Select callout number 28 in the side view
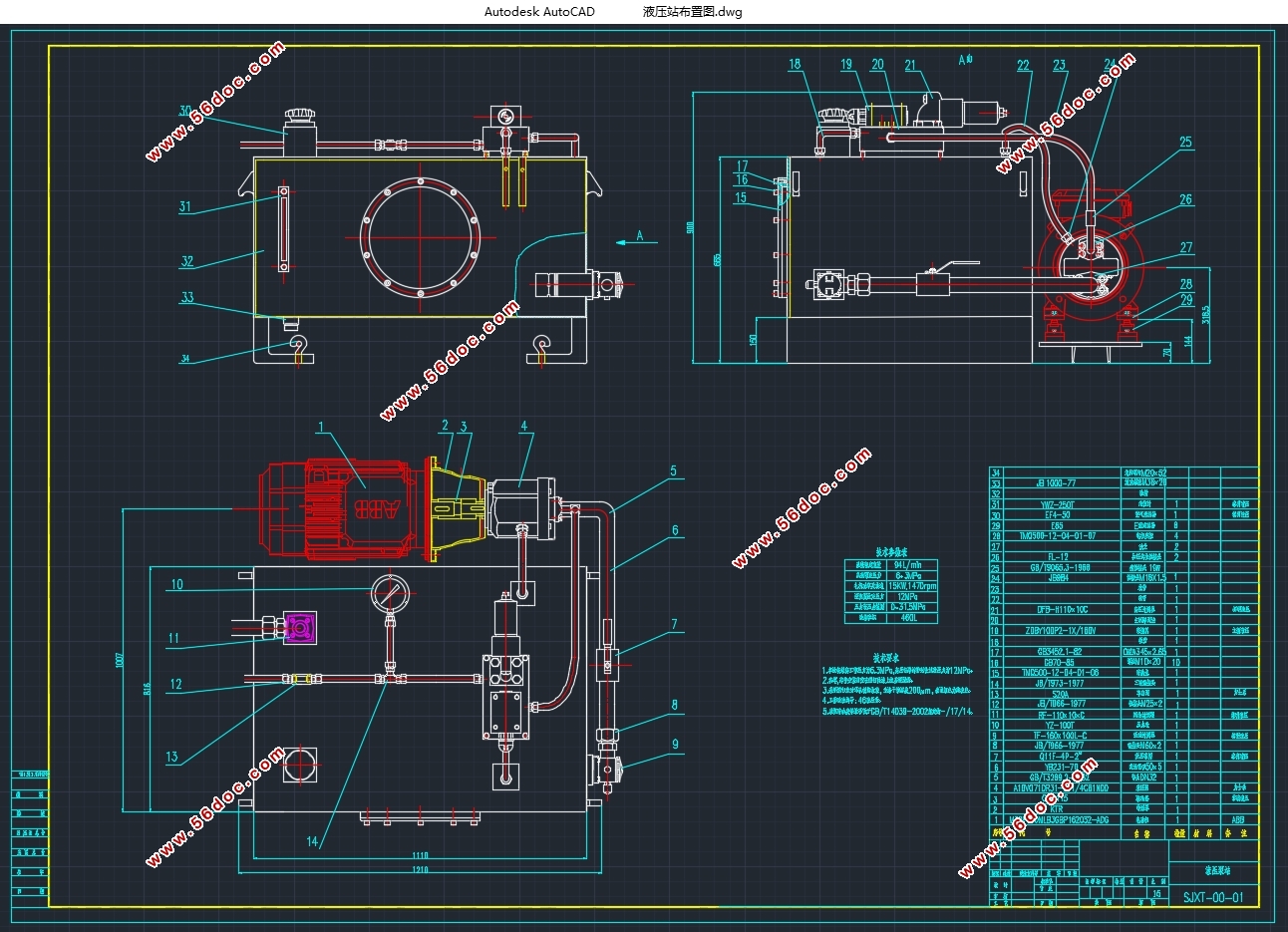1288x932 pixels. [1185, 285]
